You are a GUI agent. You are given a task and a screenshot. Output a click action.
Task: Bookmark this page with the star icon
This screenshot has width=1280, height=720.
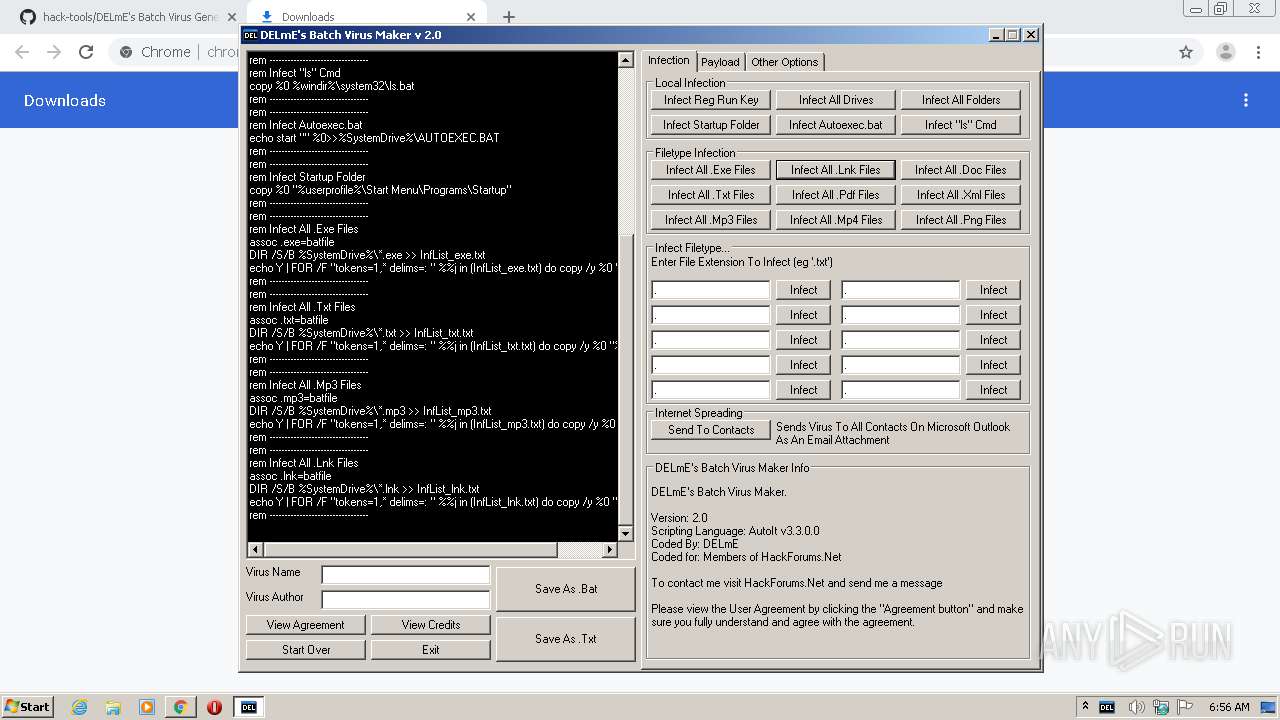(1186, 52)
